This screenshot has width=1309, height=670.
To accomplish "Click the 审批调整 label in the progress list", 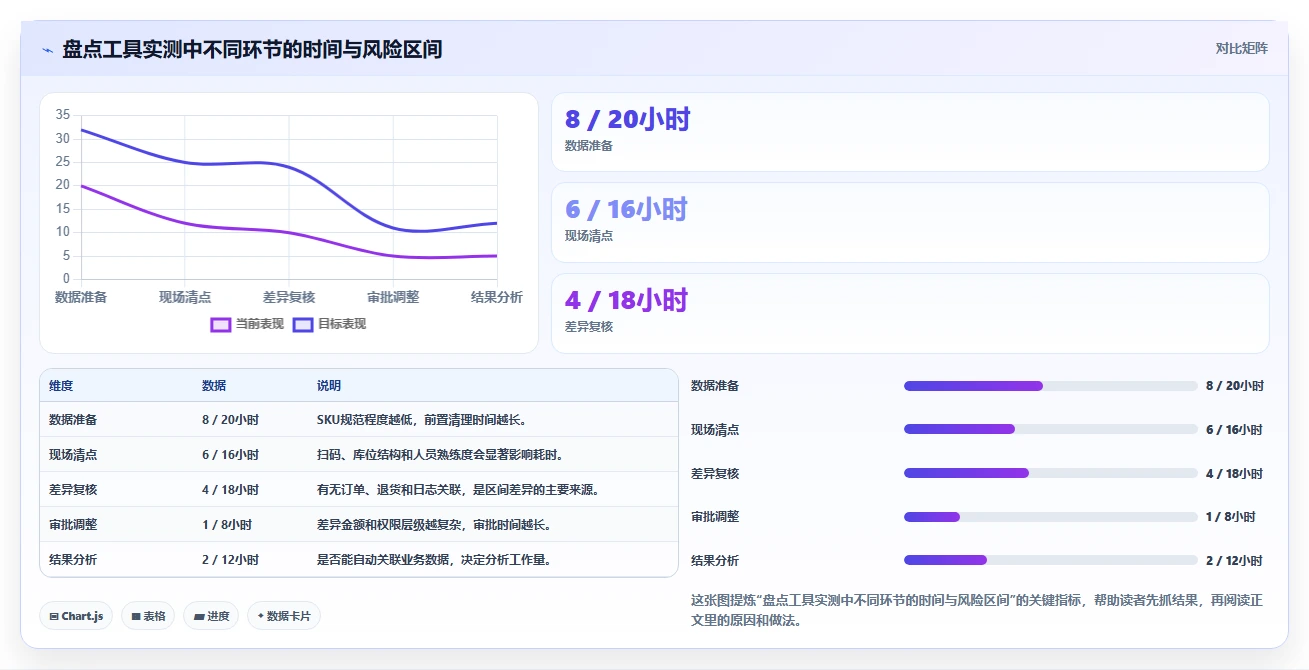I will pyautogui.click(x=715, y=517).
